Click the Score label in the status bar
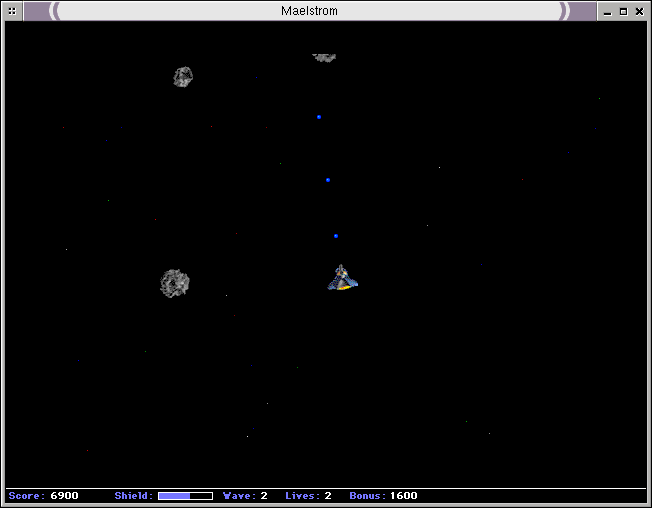Viewport: 652px width, 508px height. tap(26, 496)
